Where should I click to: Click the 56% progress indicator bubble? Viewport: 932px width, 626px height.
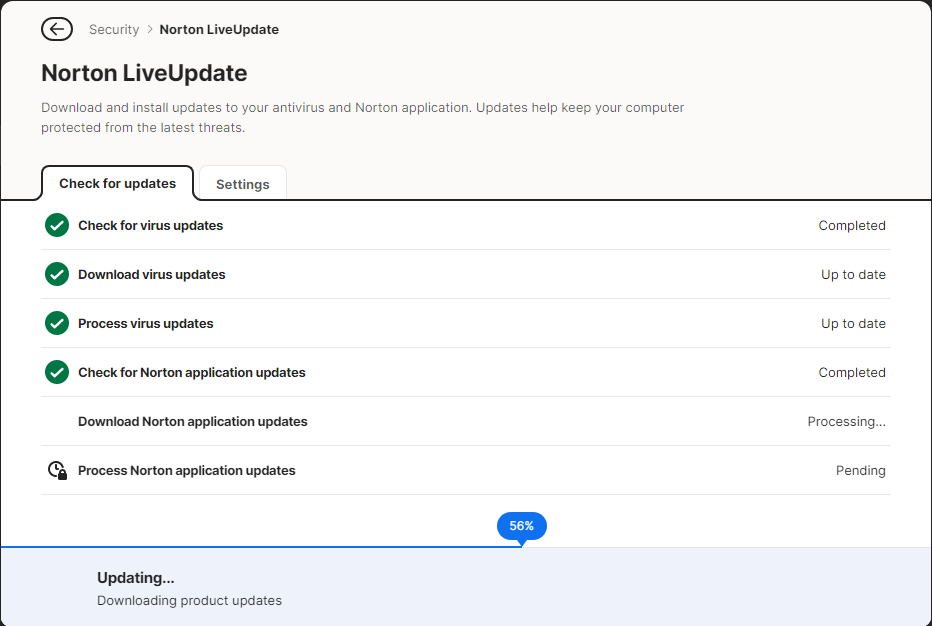(521, 525)
